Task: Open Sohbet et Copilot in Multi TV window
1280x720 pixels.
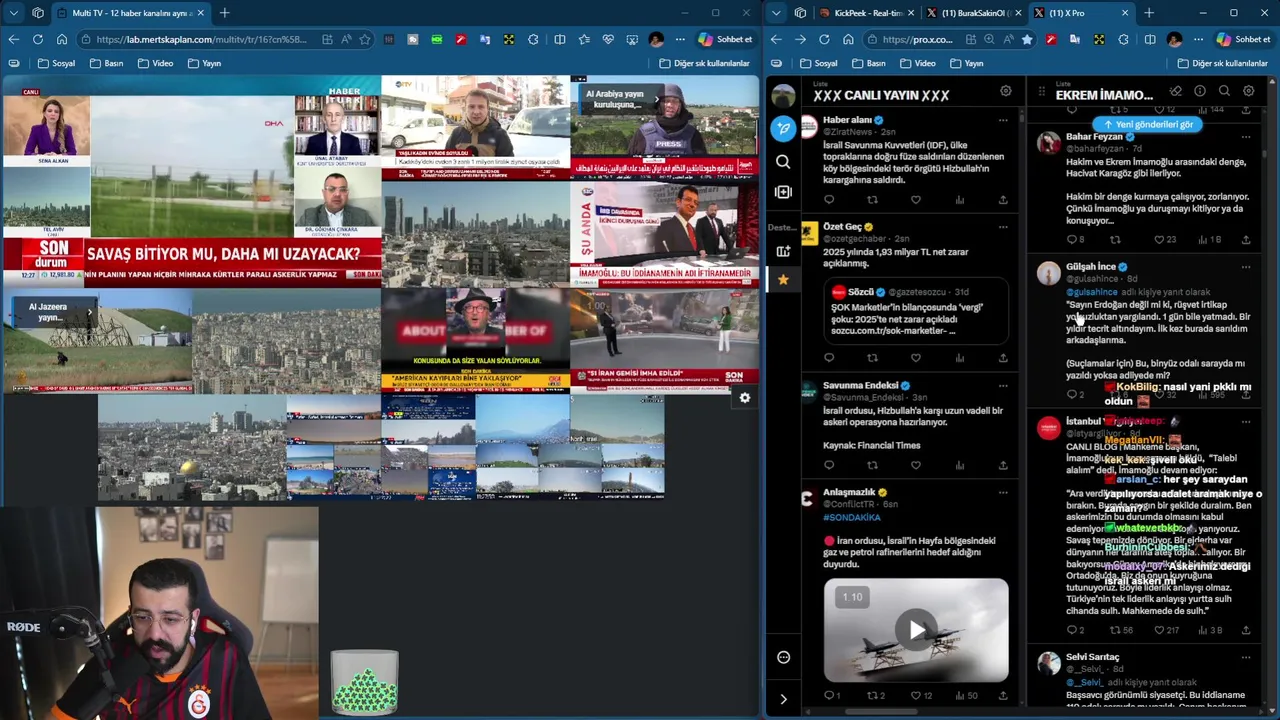Action: 725,39
